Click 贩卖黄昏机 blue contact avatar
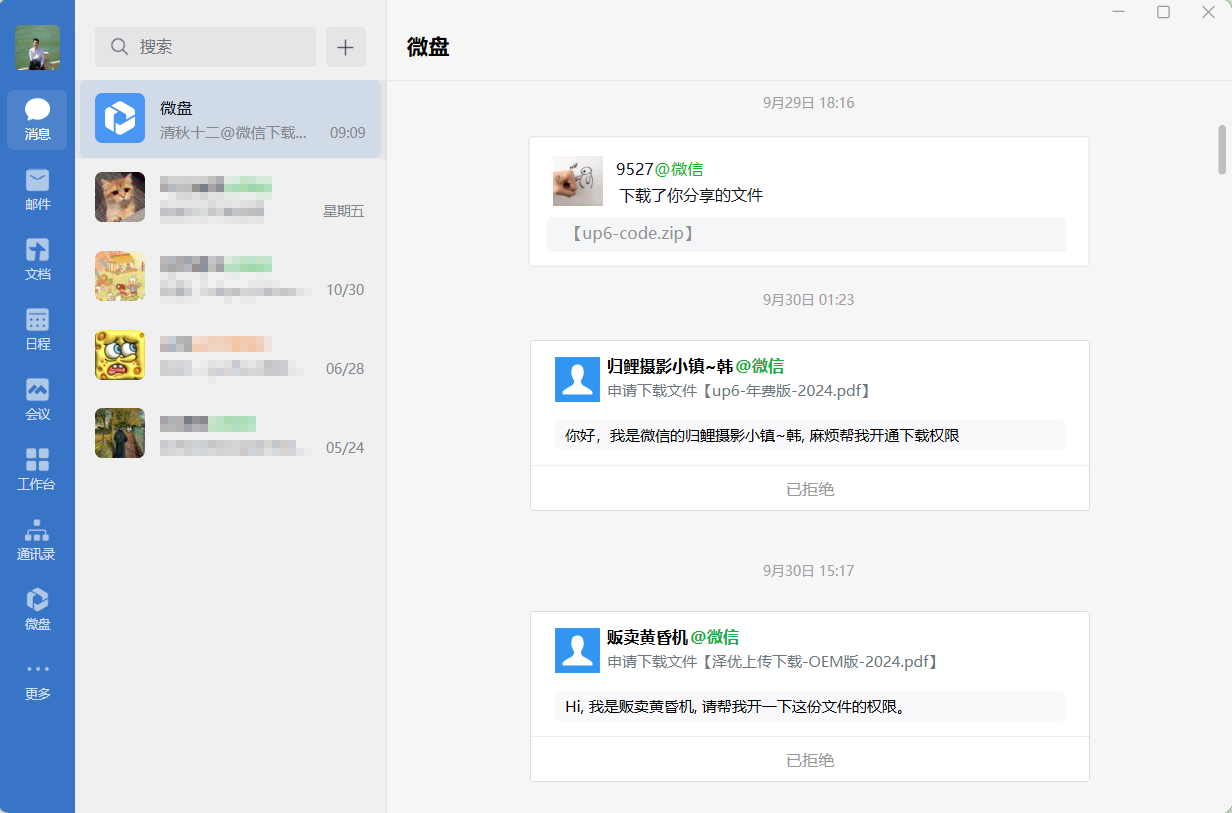The width and height of the screenshot is (1232, 813). click(x=577, y=650)
